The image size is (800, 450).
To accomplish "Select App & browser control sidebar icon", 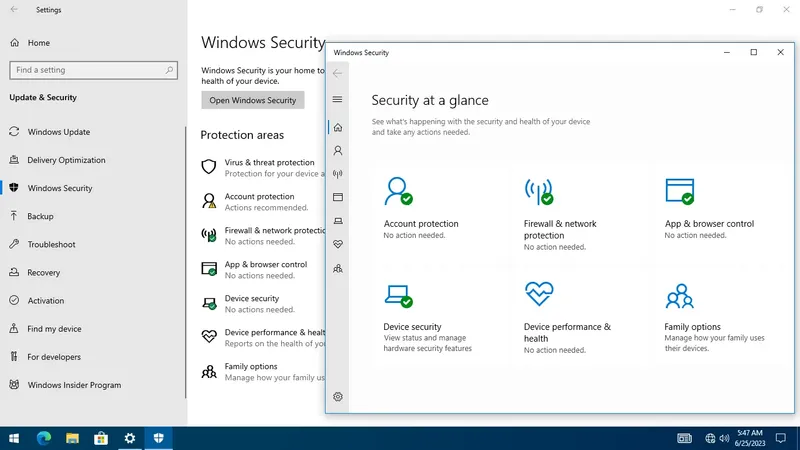I will 338,197.
